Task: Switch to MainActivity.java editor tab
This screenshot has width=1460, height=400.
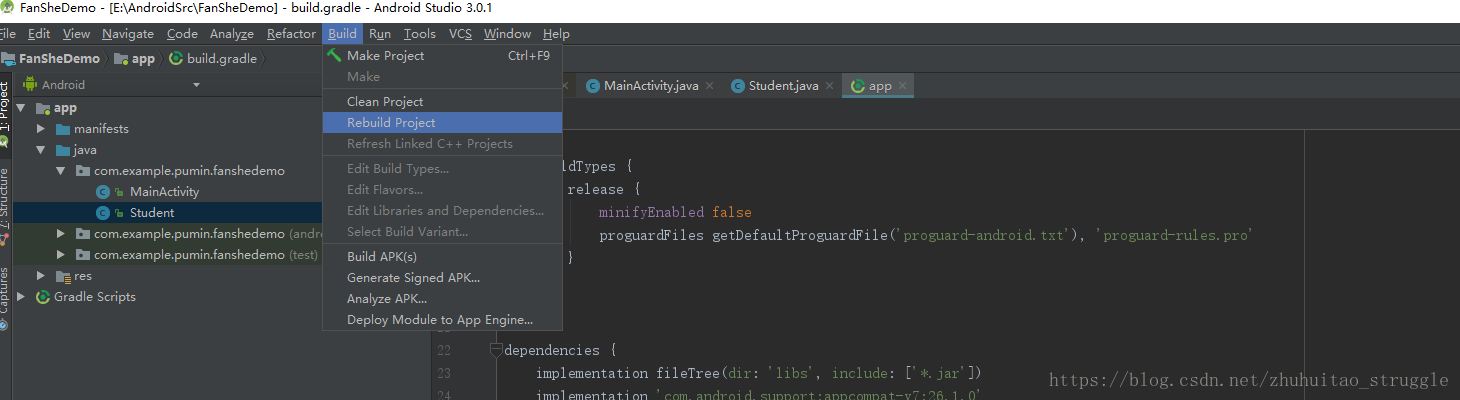Action: 651,85
